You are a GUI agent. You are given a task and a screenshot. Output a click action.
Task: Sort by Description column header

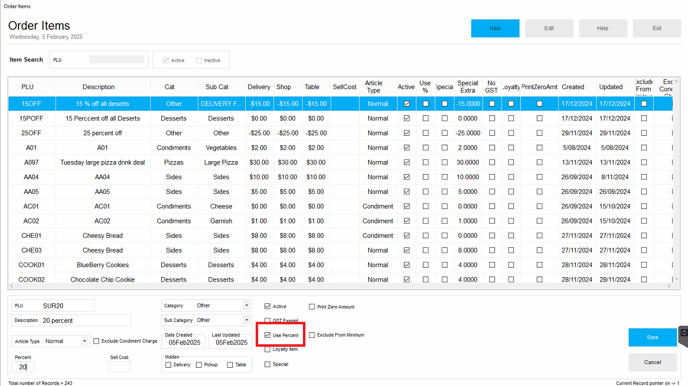click(x=99, y=87)
